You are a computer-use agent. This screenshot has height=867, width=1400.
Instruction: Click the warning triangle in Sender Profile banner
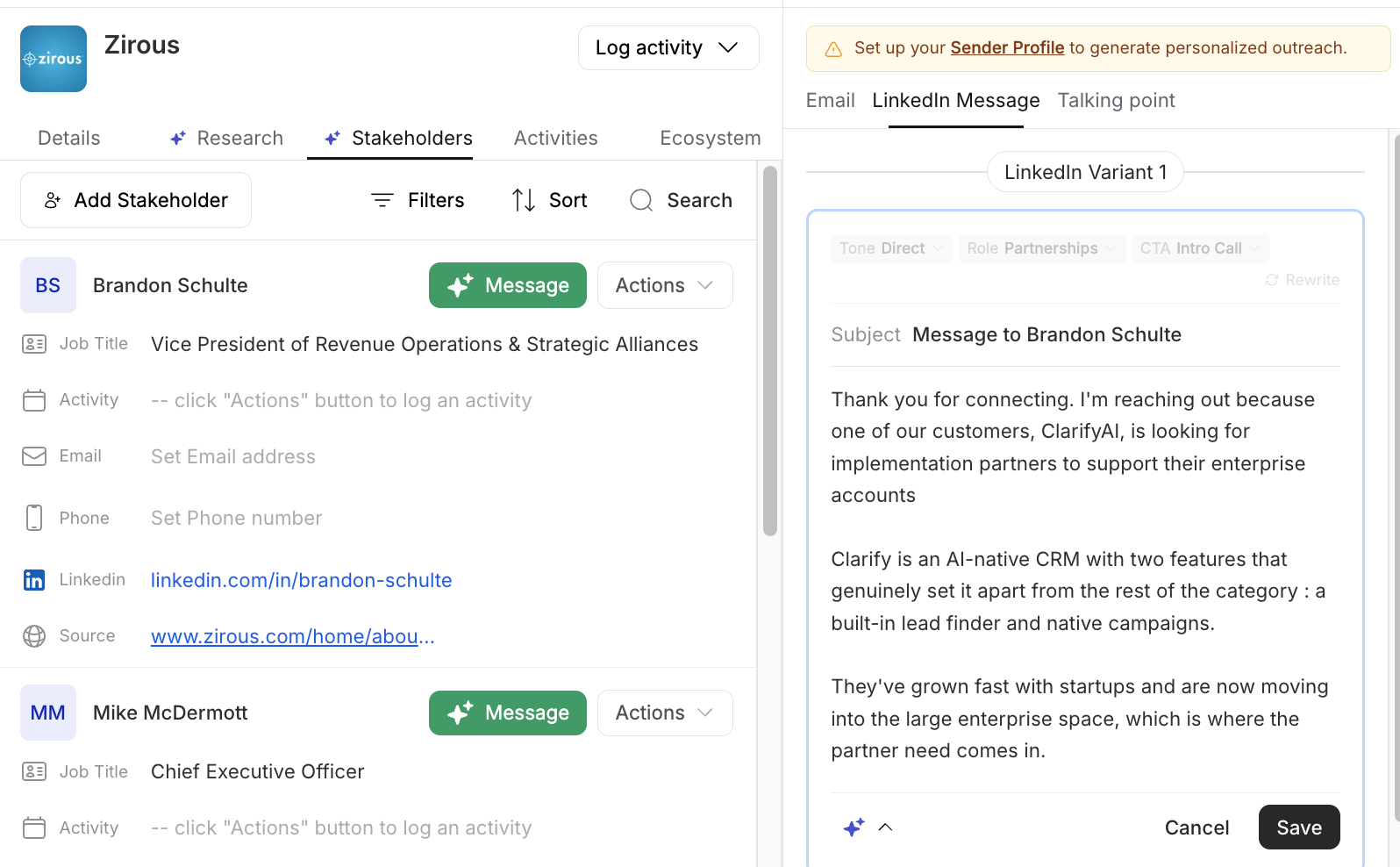tap(833, 49)
